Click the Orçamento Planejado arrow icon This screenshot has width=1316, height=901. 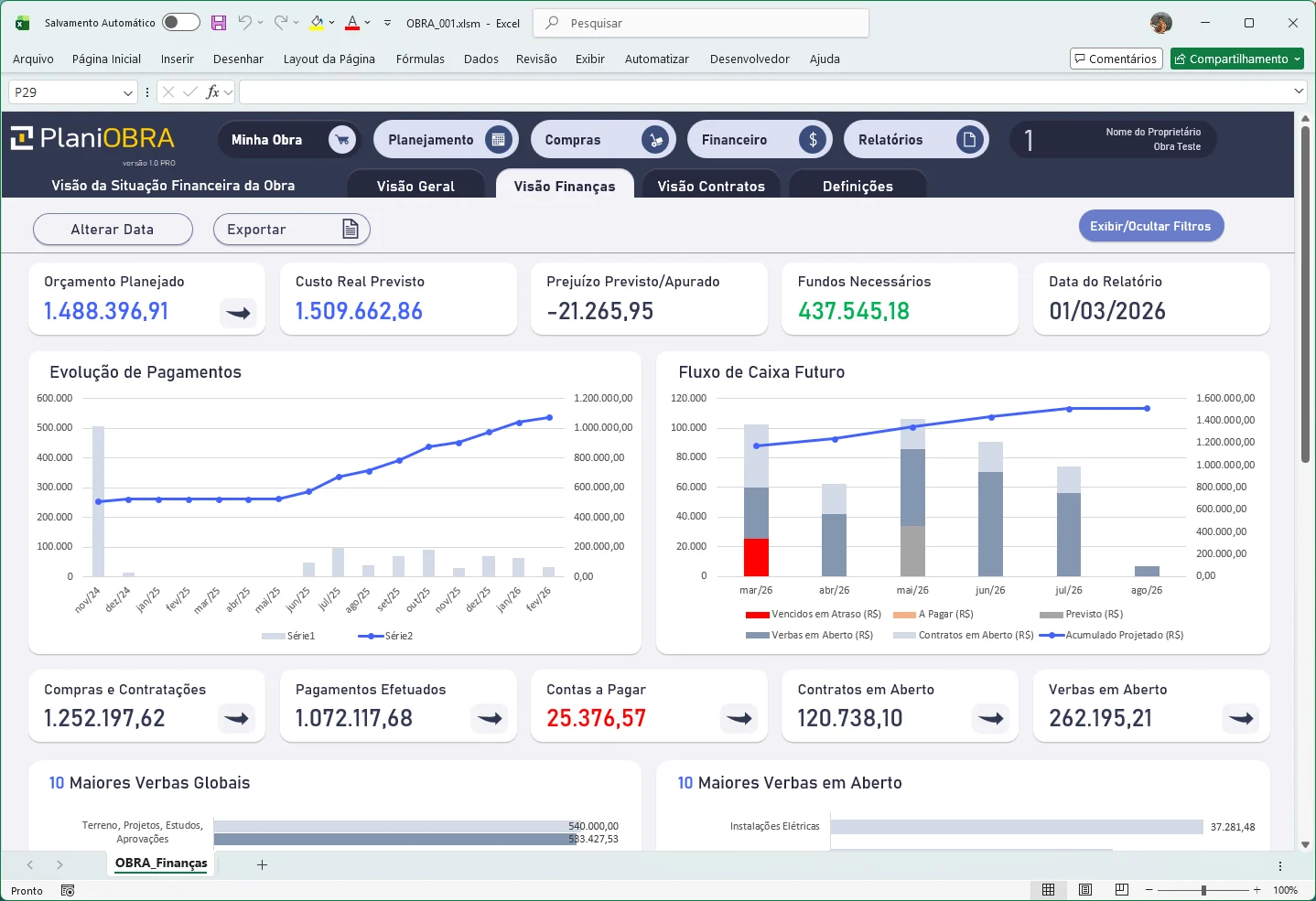pos(238,313)
